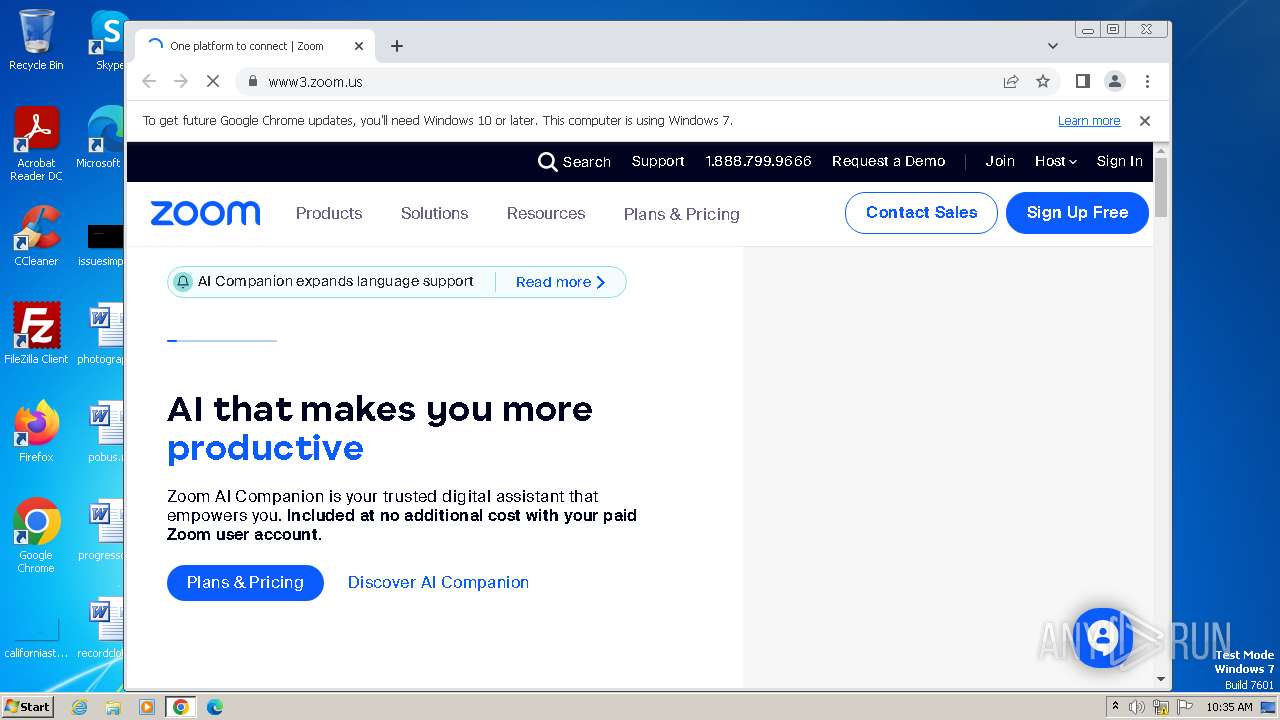This screenshot has height=720, width=1280.
Task: Click Learn more about Chrome updates
Action: (1089, 121)
